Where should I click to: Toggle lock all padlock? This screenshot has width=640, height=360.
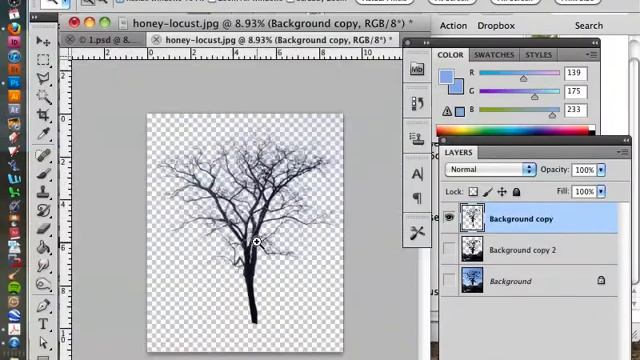(x=516, y=192)
